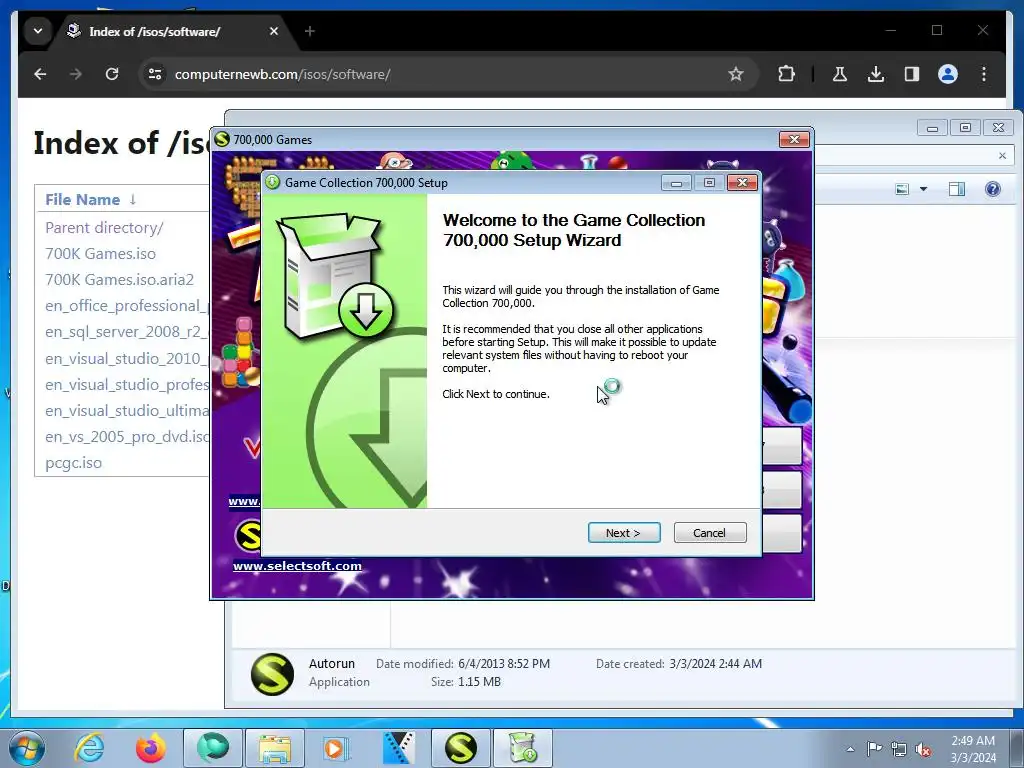
Task: Close the 700,000 Games window
Action: tap(794, 139)
